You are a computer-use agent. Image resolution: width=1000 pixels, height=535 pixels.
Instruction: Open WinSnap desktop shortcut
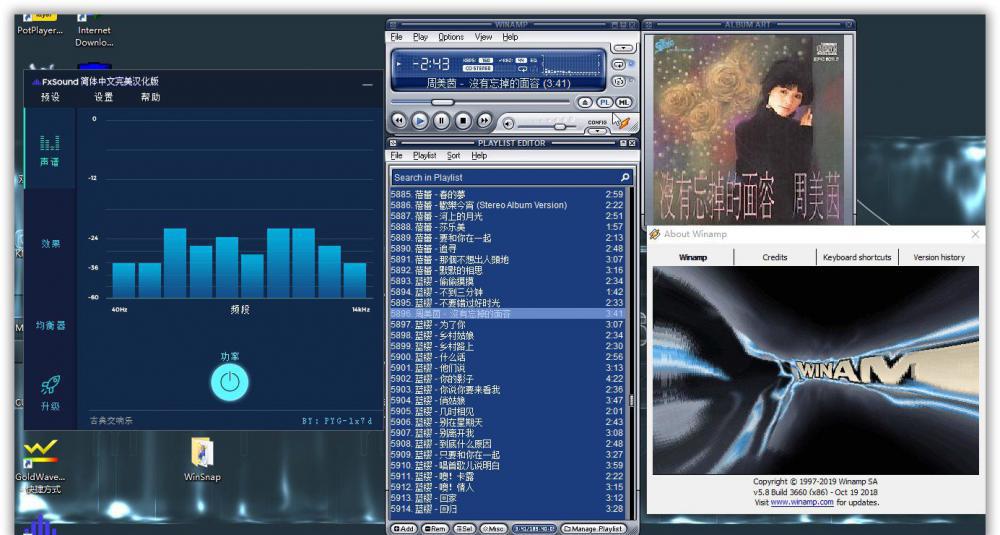[202, 458]
